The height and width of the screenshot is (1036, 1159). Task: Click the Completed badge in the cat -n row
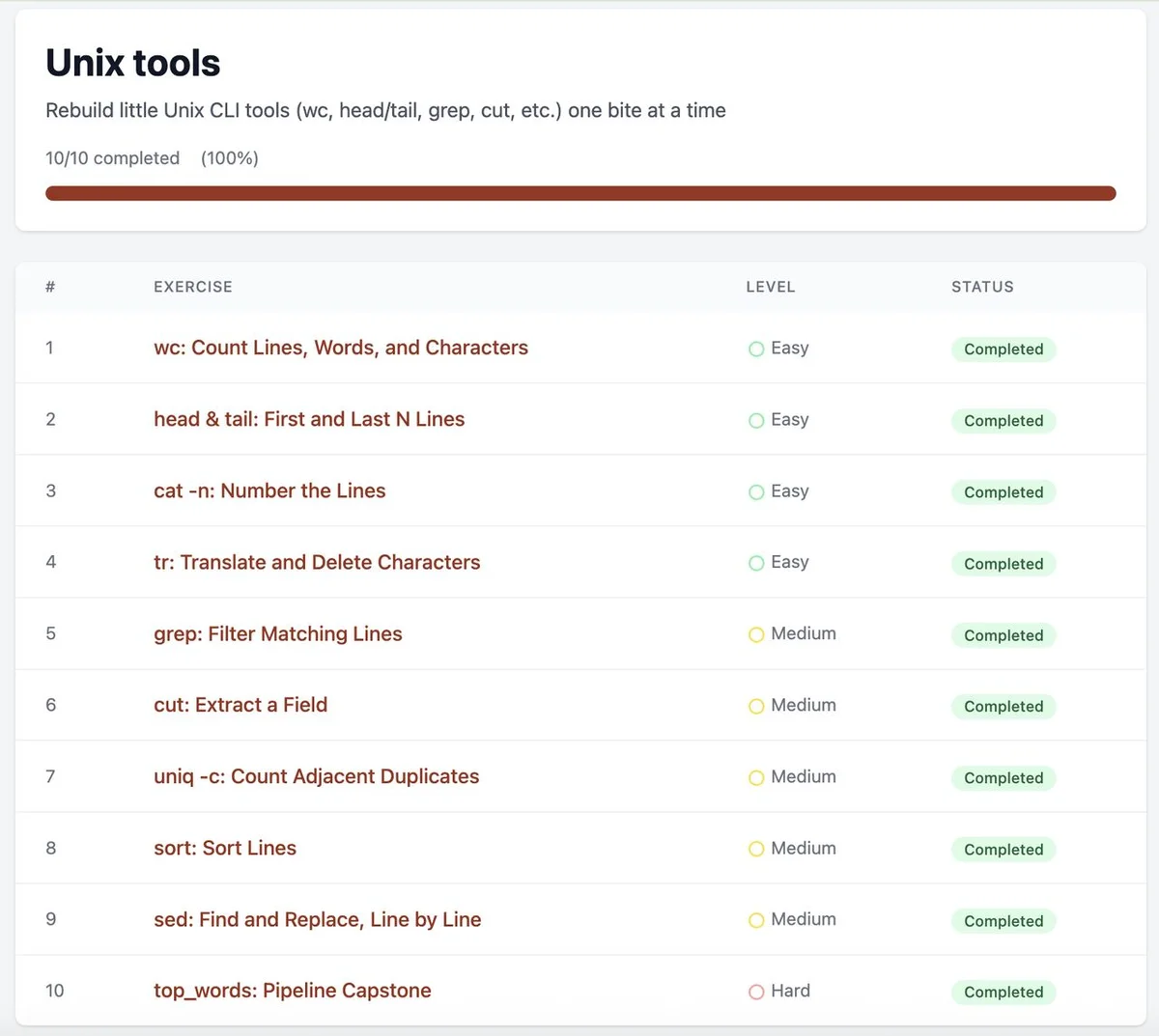[1004, 492]
